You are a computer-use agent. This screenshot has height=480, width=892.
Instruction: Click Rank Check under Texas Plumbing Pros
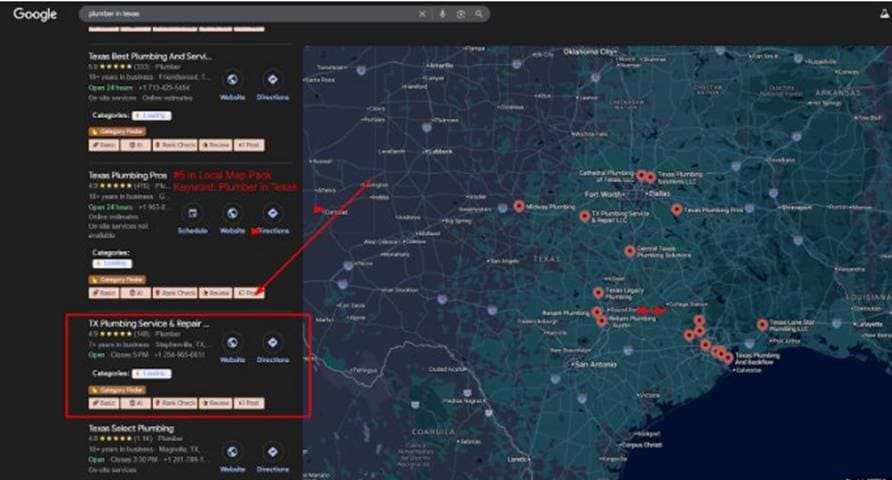(175, 293)
